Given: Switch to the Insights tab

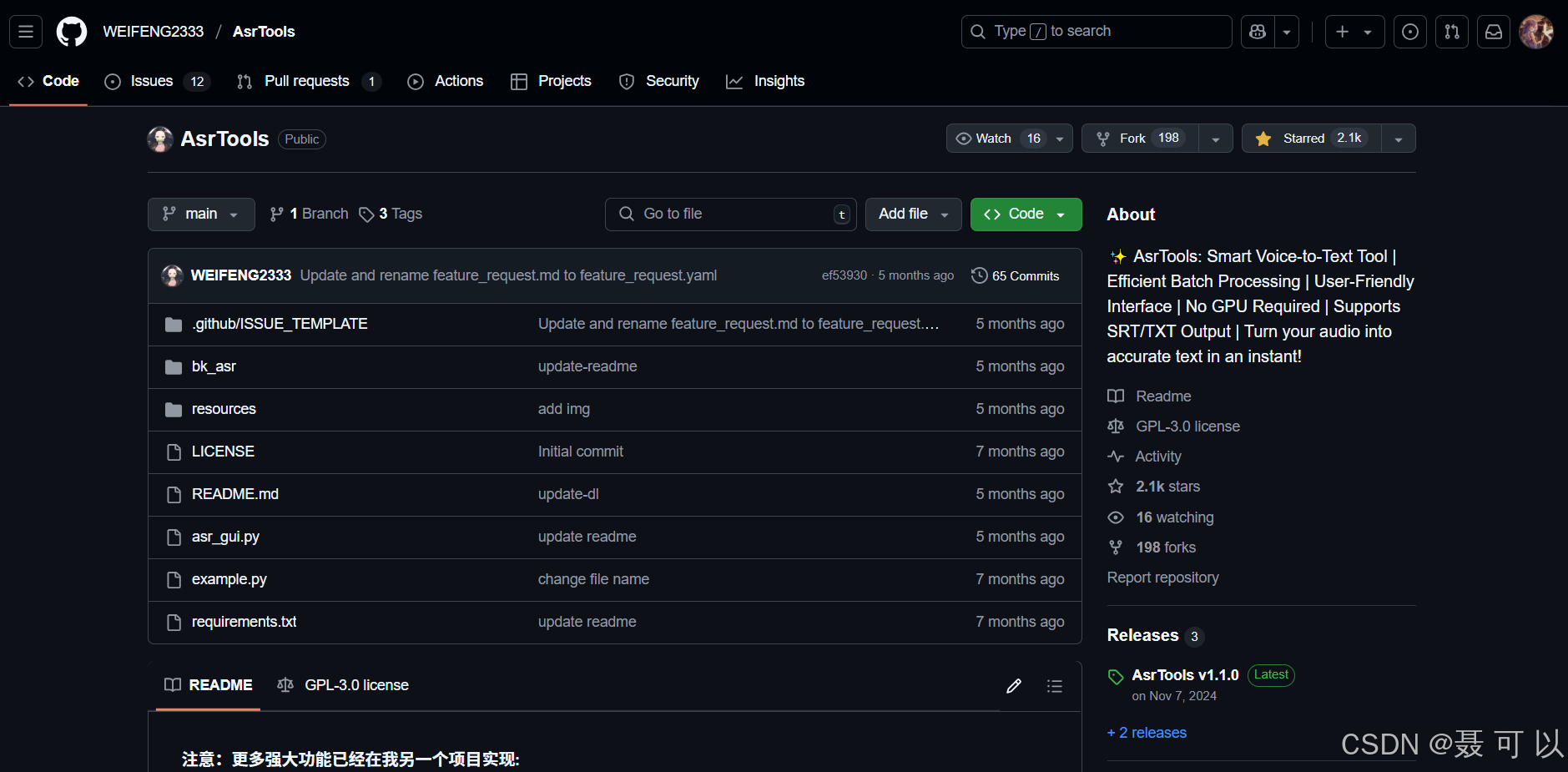Looking at the screenshot, I should (765, 81).
